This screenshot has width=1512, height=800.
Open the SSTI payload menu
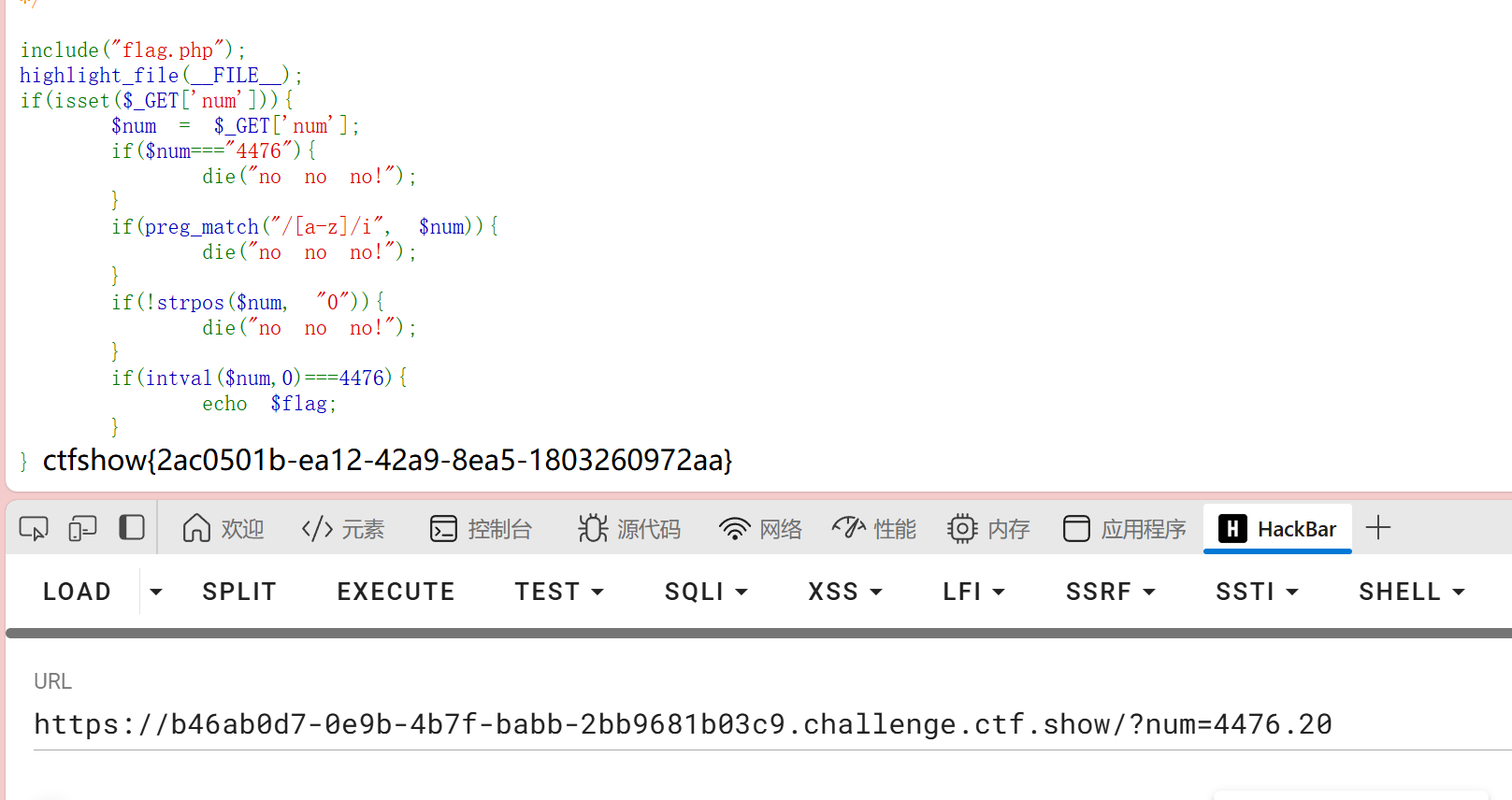[1257, 592]
